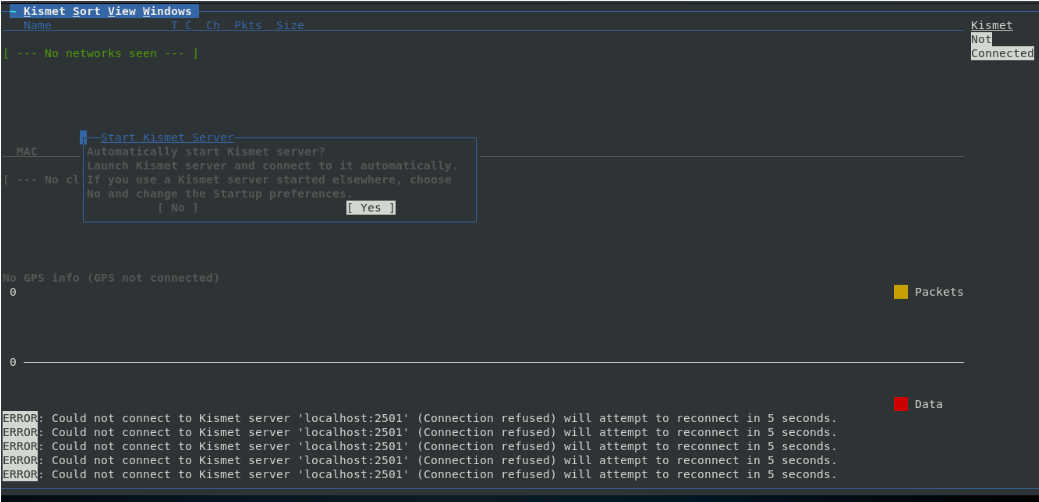The height and width of the screenshot is (502, 1039).
Task: Click the 'Not' status word
Action: (981, 39)
